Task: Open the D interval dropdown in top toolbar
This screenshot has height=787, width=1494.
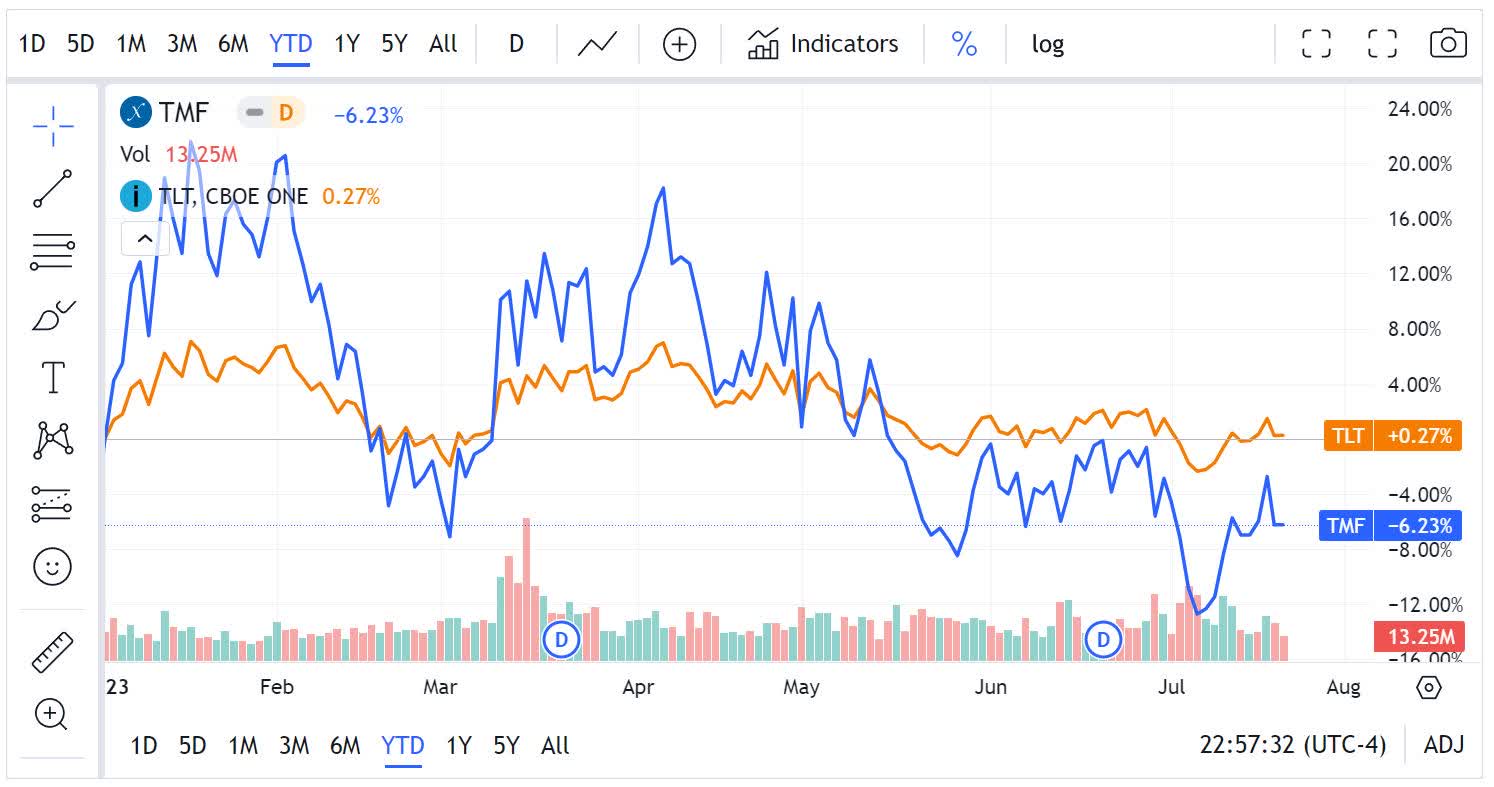Action: tap(516, 44)
